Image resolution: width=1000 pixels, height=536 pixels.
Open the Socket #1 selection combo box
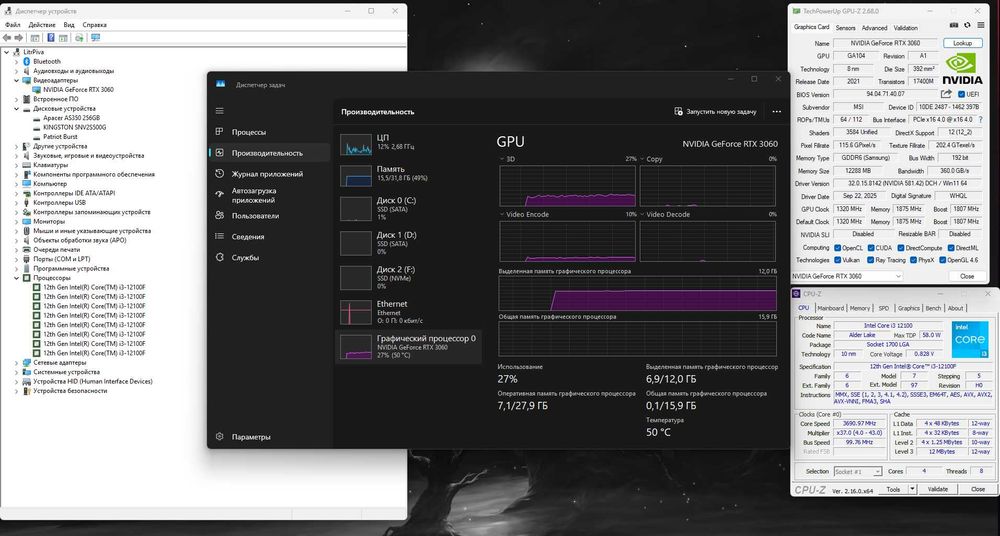[x=858, y=472]
